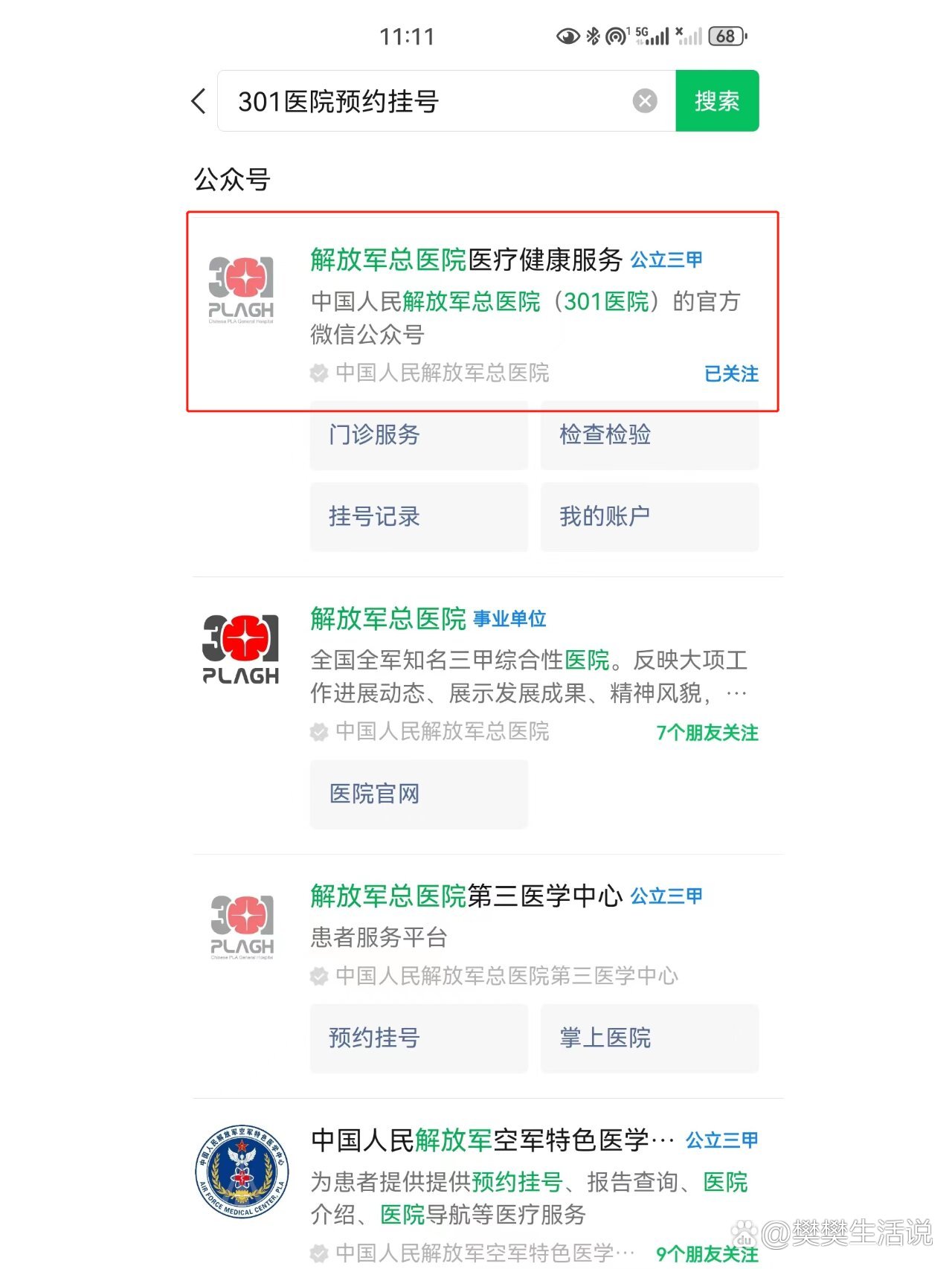Tap the back arrow icon

[198, 101]
